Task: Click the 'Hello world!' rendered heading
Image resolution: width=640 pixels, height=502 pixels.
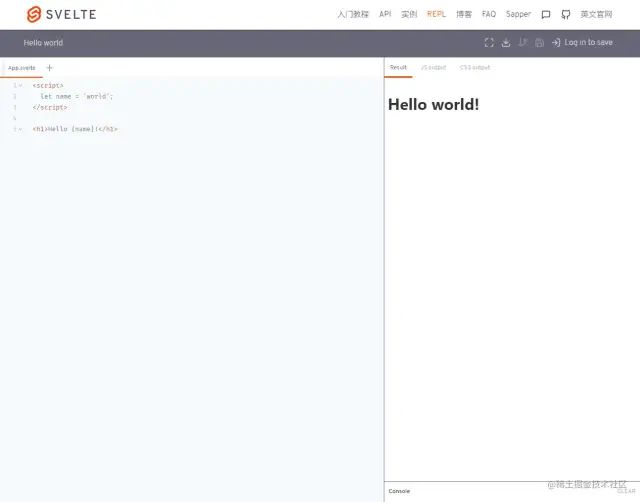Action: coord(433,104)
